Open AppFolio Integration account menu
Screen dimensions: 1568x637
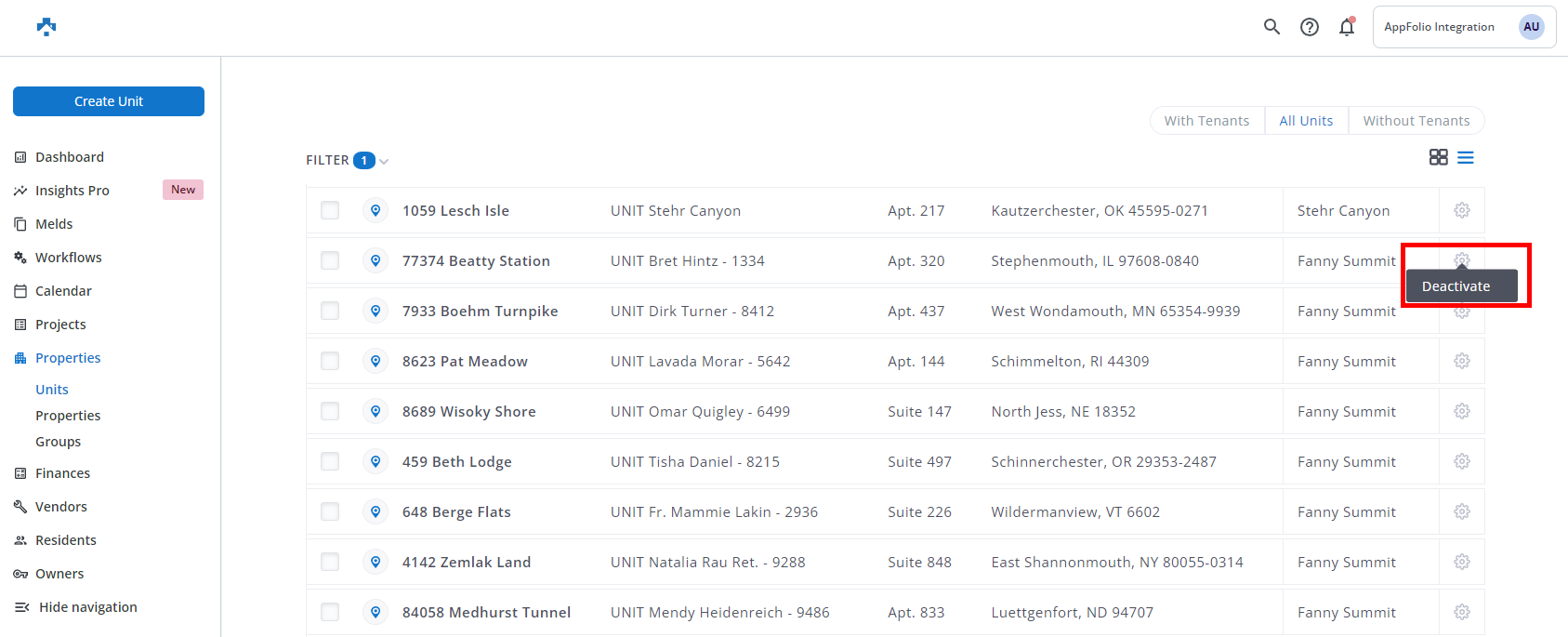point(1464,27)
